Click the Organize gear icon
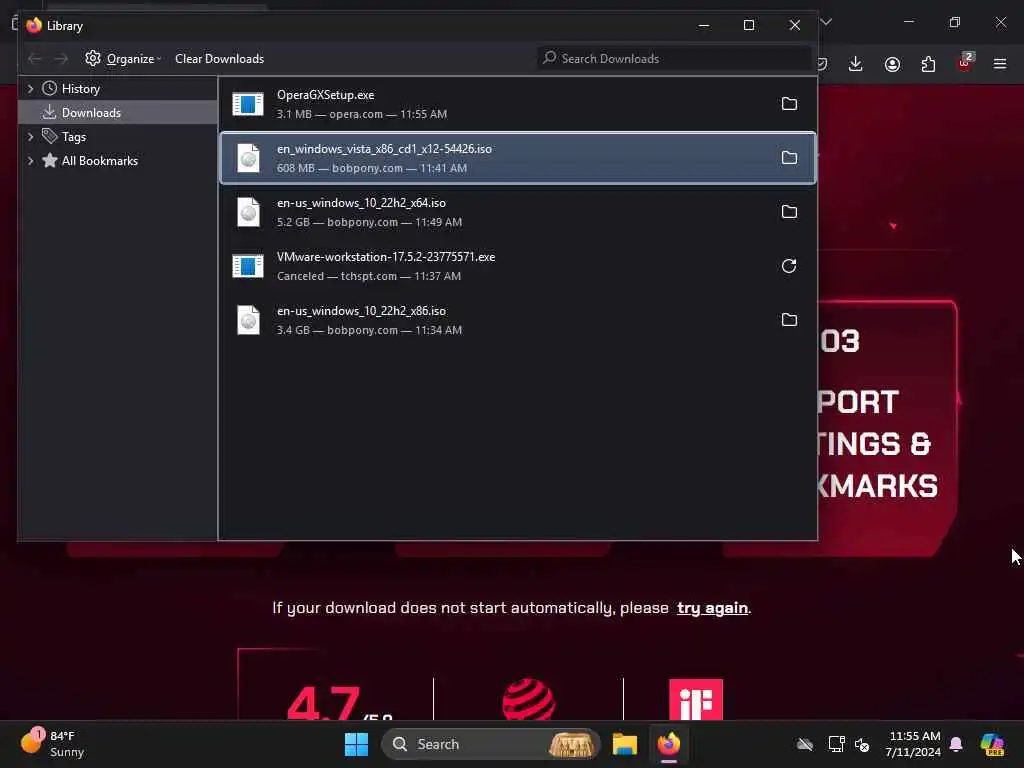The width and height of the screenshot is (1024, 768). pos(93,58)
